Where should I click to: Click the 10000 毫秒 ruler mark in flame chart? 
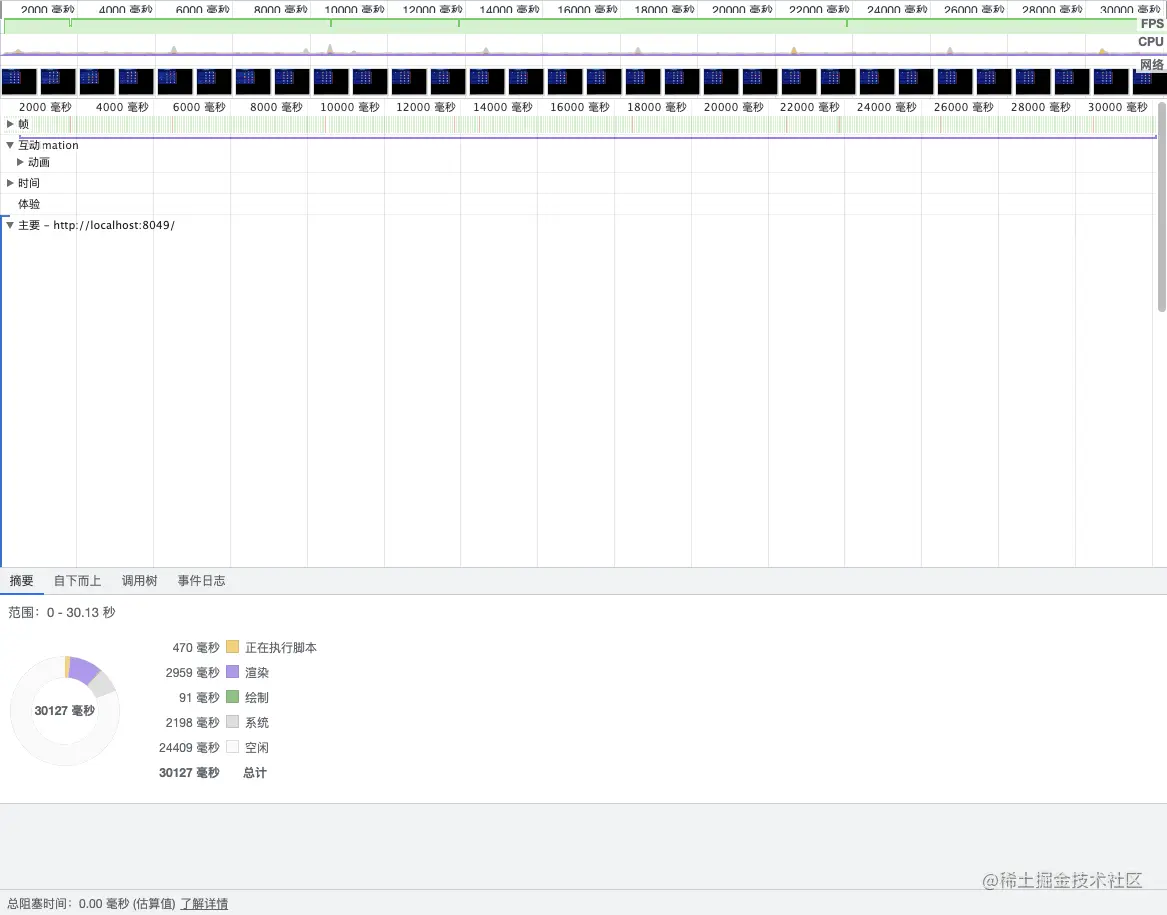pos(349,107)
